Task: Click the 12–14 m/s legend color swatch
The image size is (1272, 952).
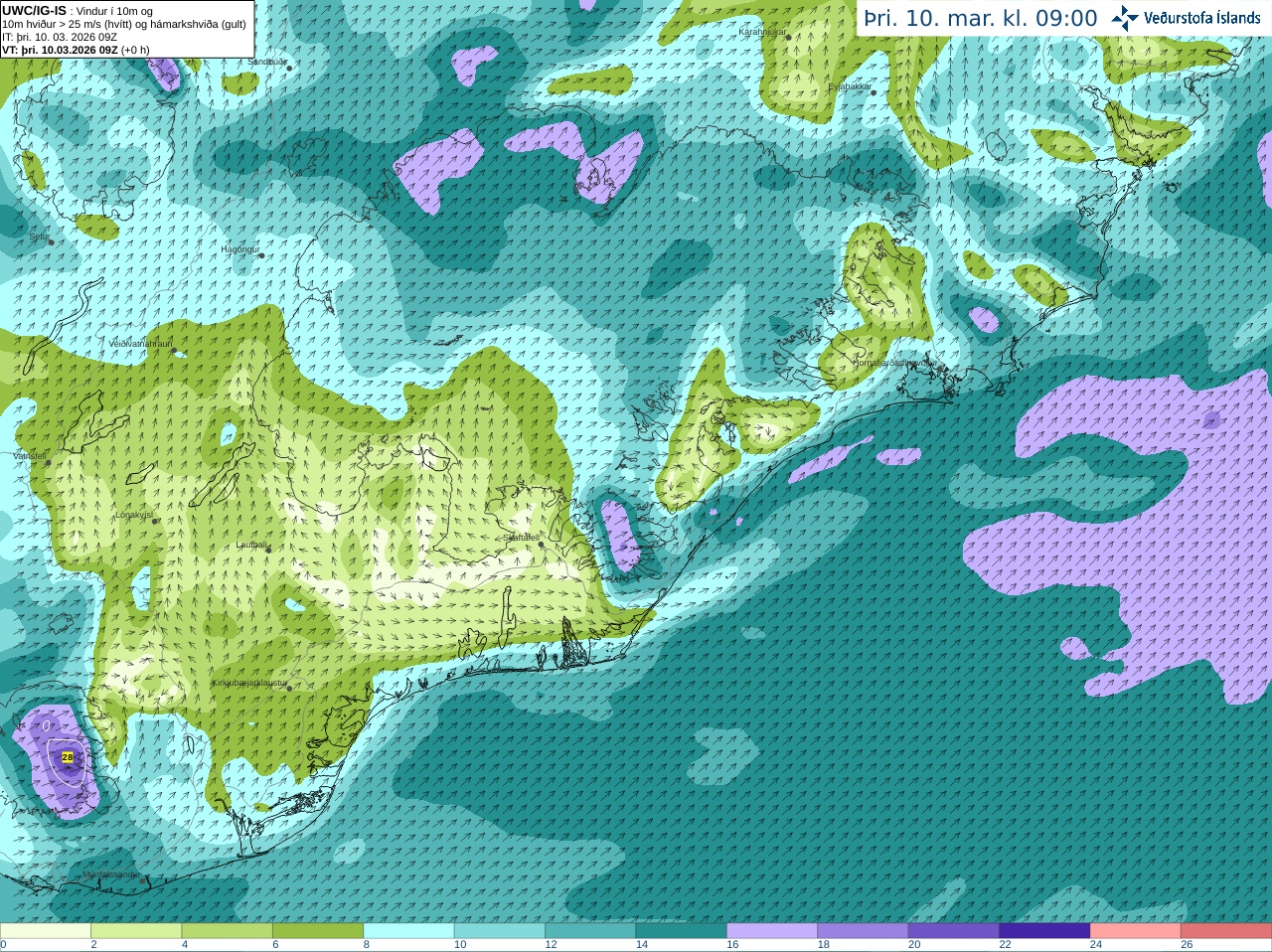Action: click(590, 931)
